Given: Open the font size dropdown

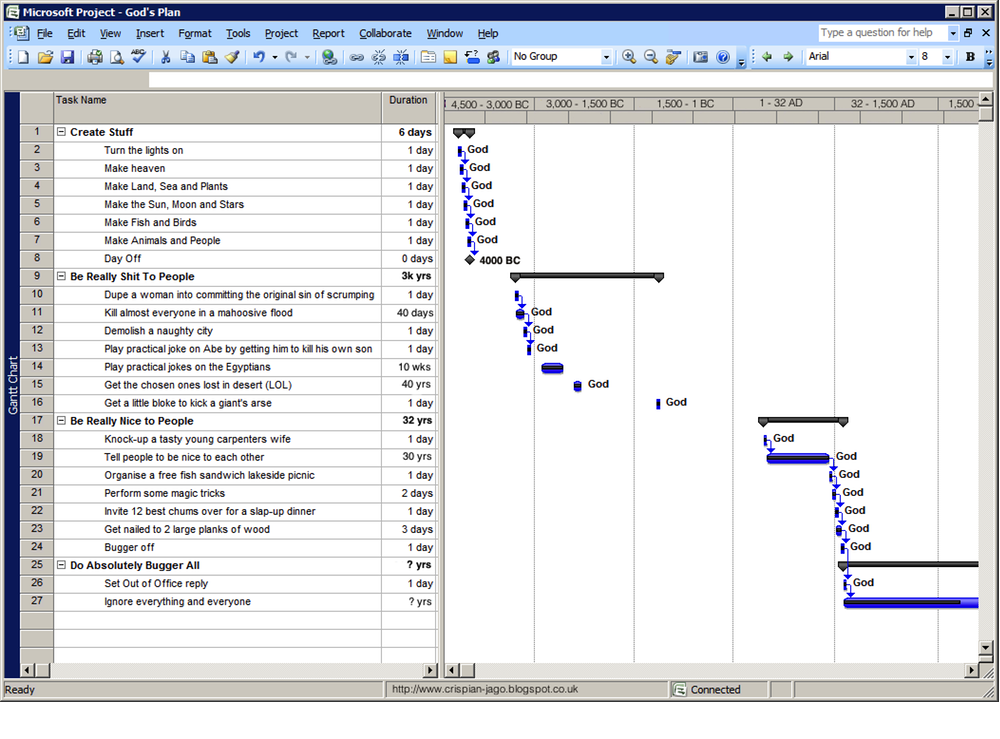Looking at the screenshot, I should pyautogui.click(x=947, y=57).
